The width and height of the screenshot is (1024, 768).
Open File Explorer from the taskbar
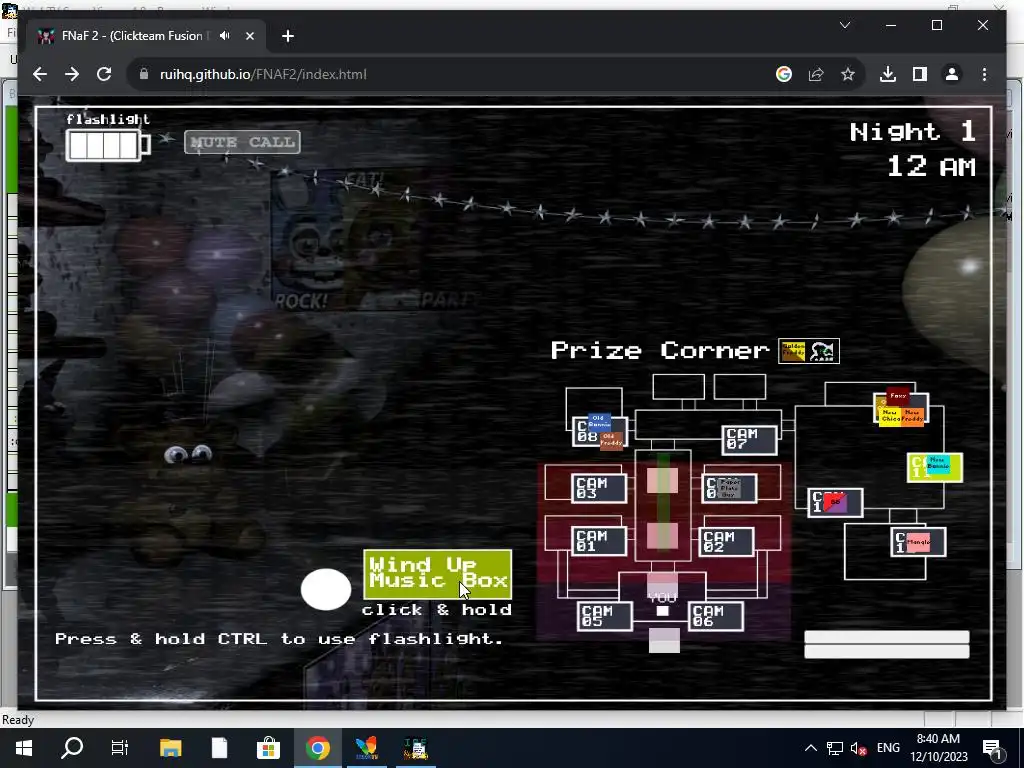click(x=170, y=748)
